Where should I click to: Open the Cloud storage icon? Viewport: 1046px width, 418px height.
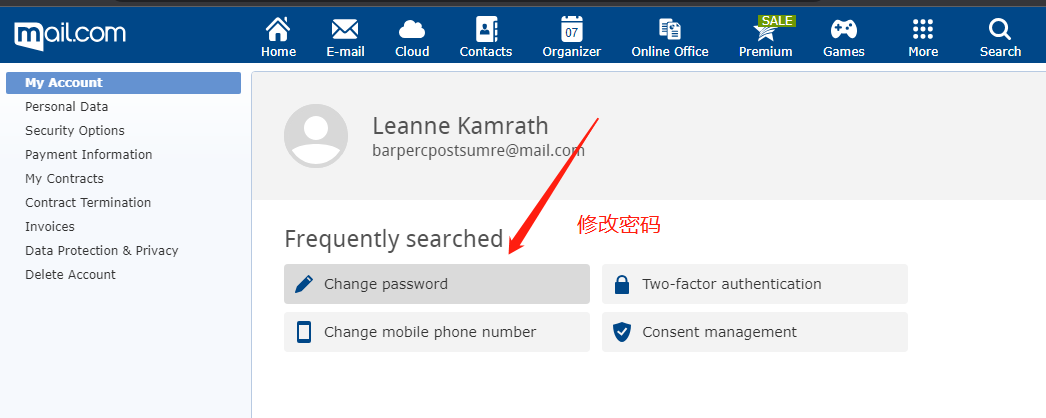(x=412, y=30)
